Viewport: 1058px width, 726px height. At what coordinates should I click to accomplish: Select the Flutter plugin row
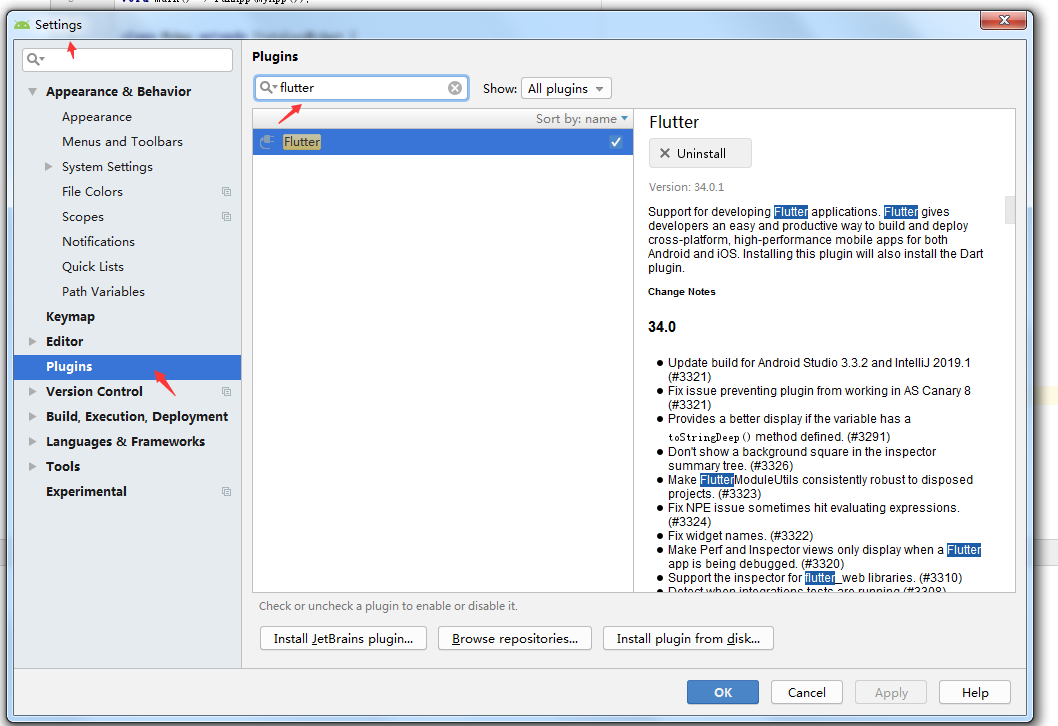[443, 142]
